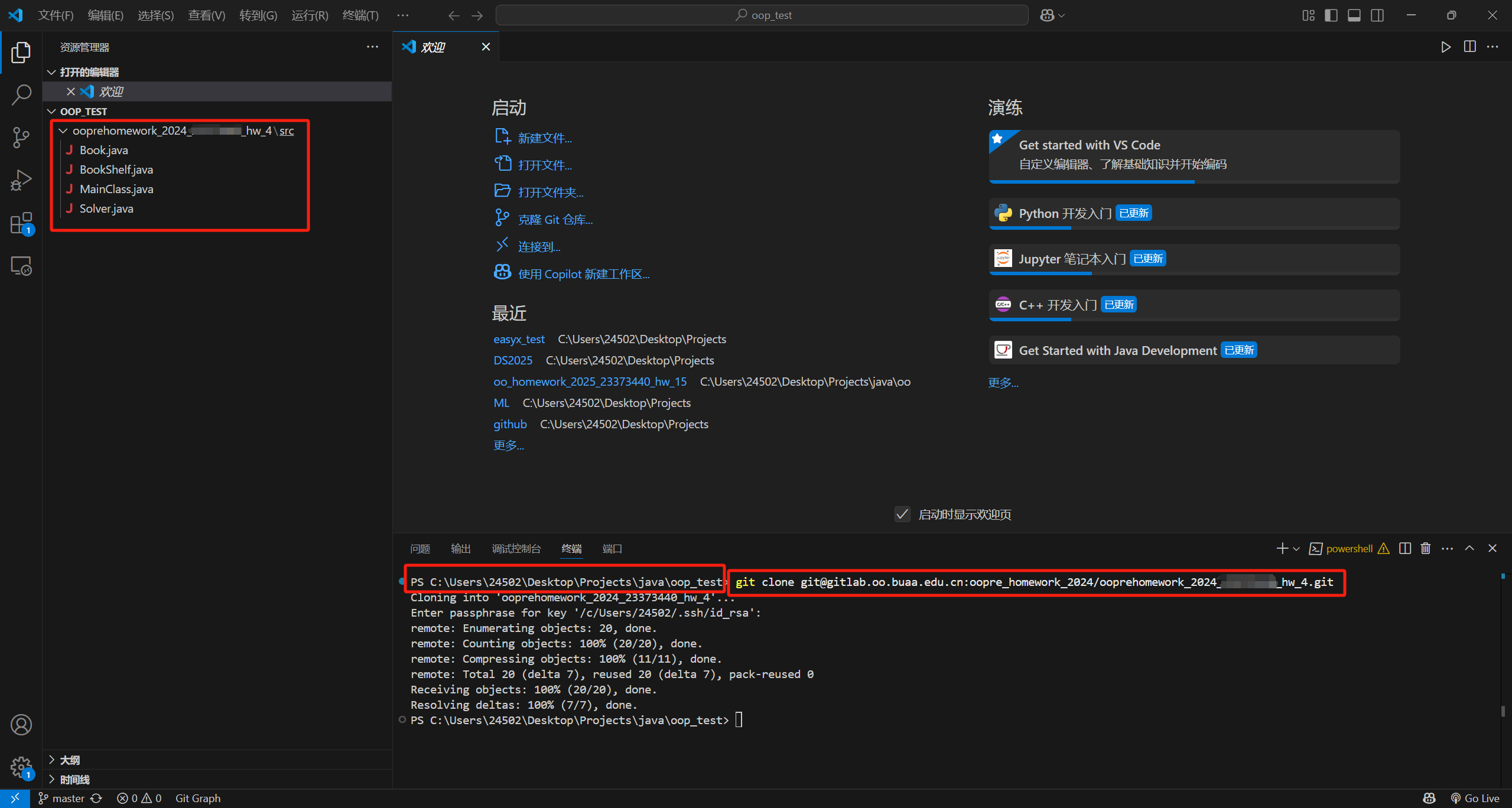This screenshot has width=1512, height=808.
Task: Kill terminal with the trash icon
Action: [1426, 549]
